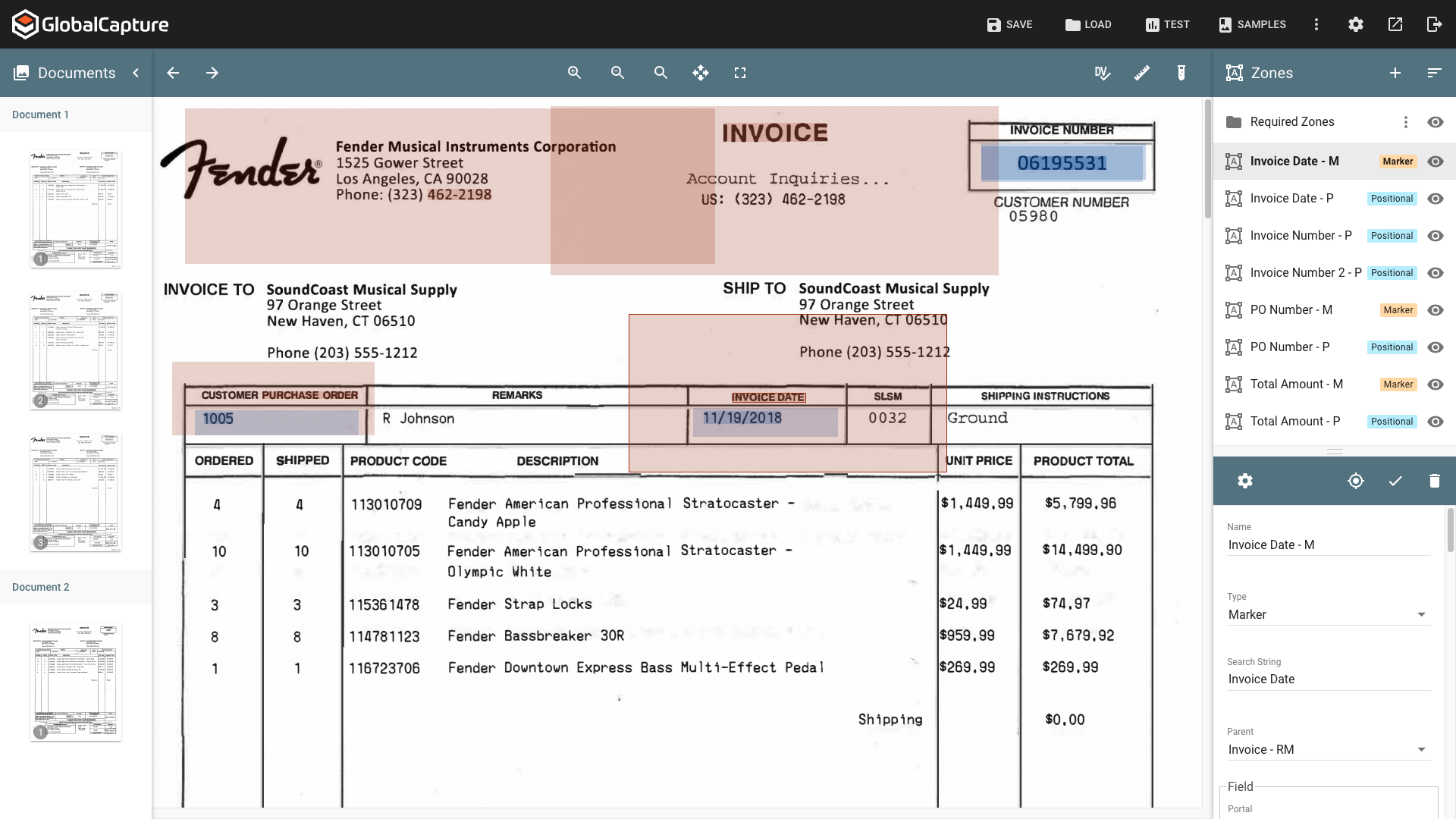Image resolution: width=1456 pixels, height=819 pixels.
Task: Open Document 1 page 3 thumbnail
Action: [x=76, y=493]
